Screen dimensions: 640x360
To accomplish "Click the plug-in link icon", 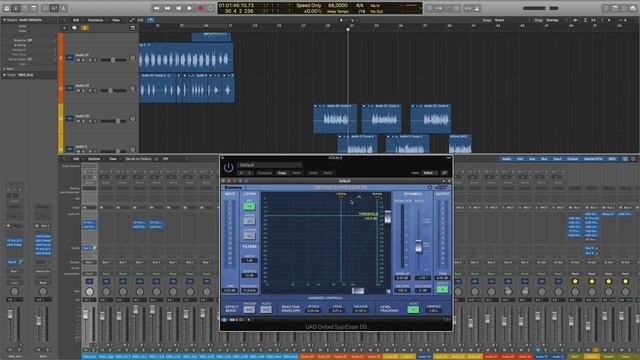I will (444, 173).
